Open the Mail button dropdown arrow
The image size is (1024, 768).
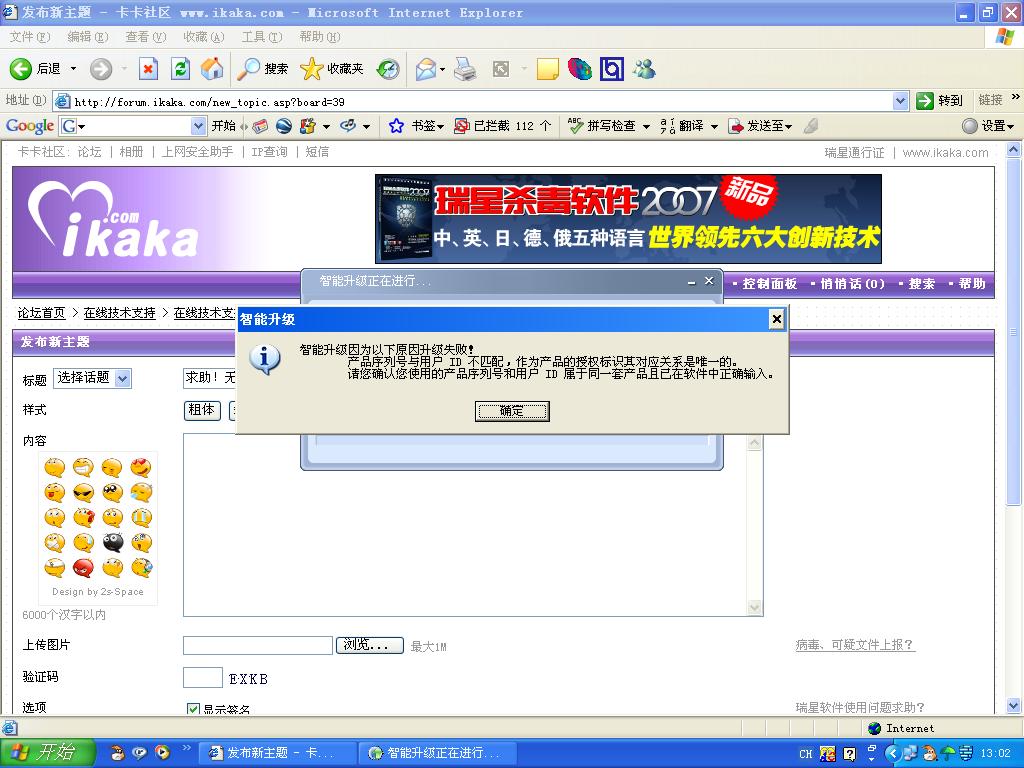[443, 69]
